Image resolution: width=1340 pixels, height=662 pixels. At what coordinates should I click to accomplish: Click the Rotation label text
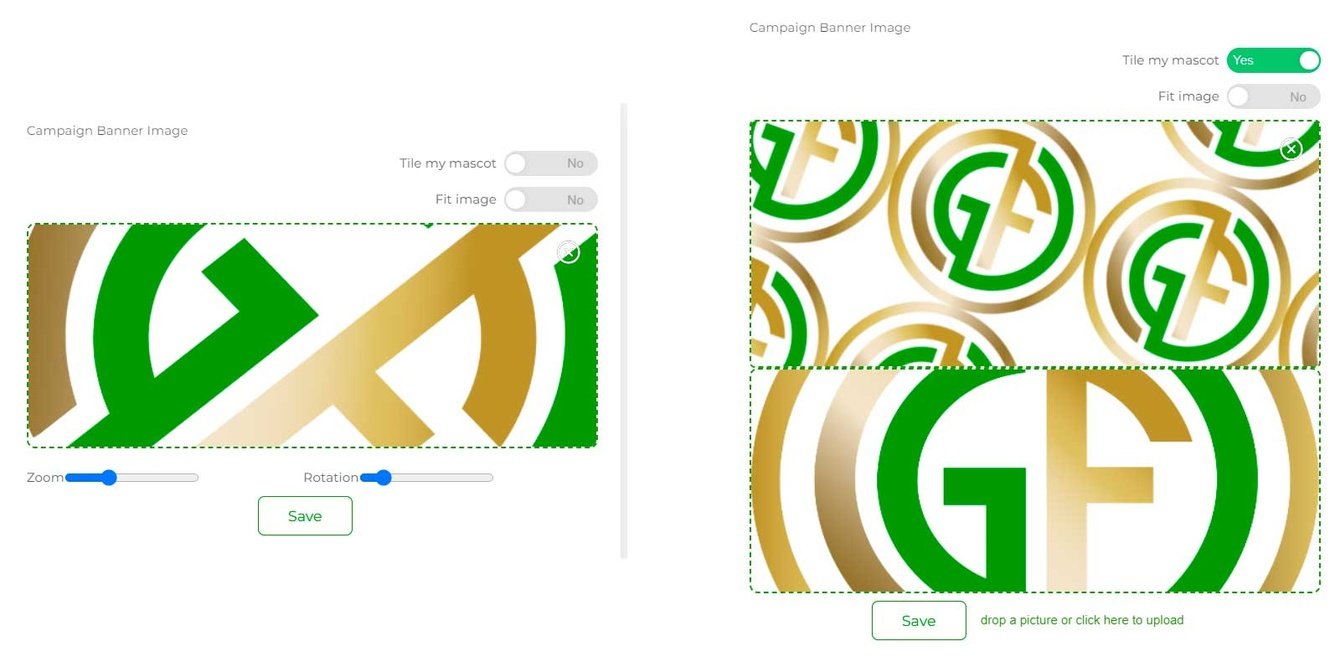(331, 478)
